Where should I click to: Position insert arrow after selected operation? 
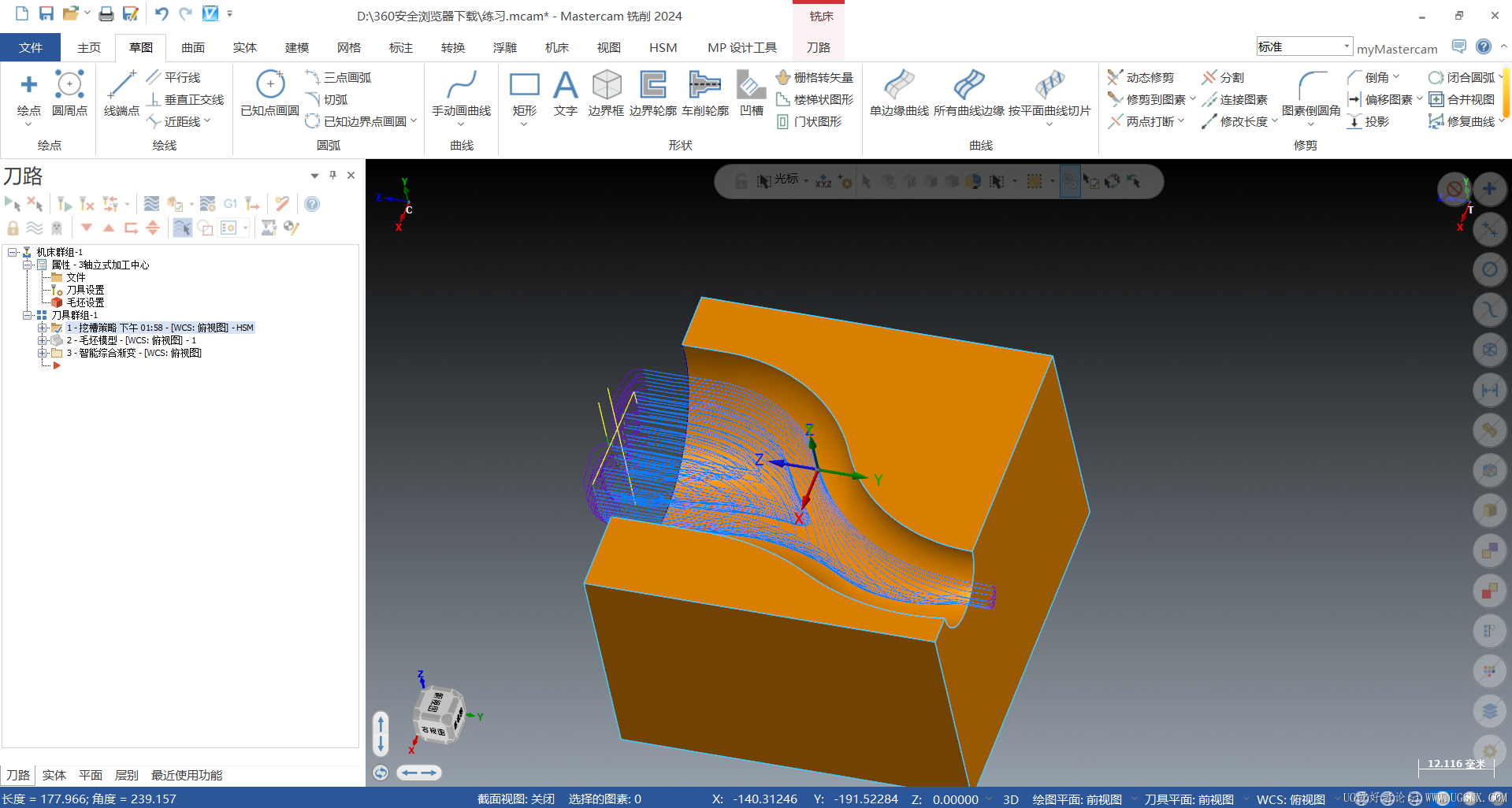[131, 228]
